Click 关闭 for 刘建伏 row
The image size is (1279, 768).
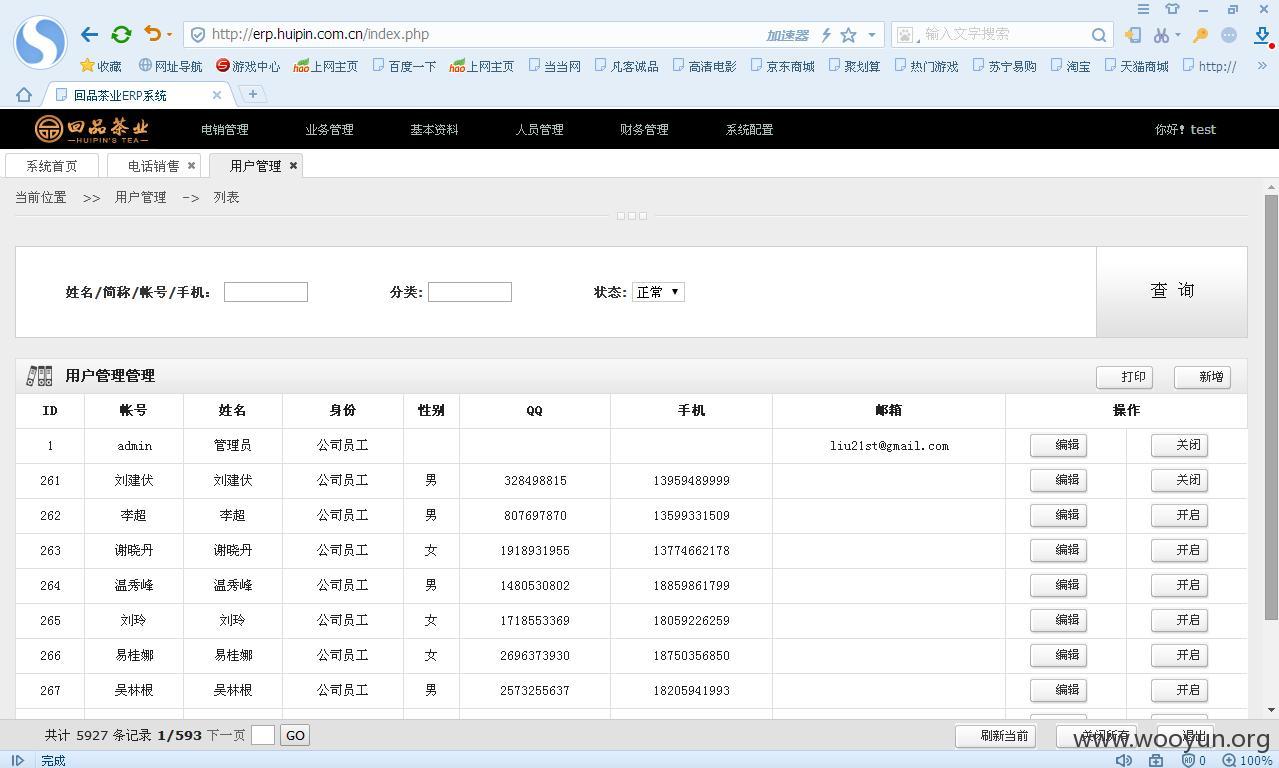1179,480
